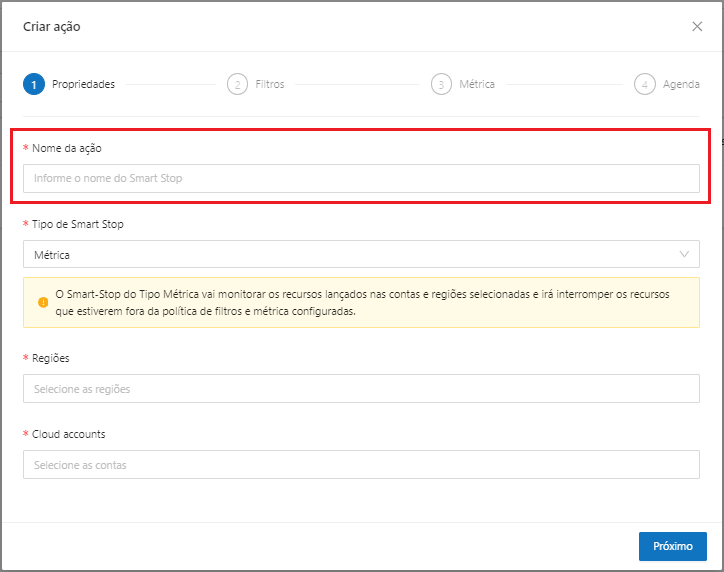724x572 pixels.
Task: Click the Nome da ação field label
Action: 67,148
